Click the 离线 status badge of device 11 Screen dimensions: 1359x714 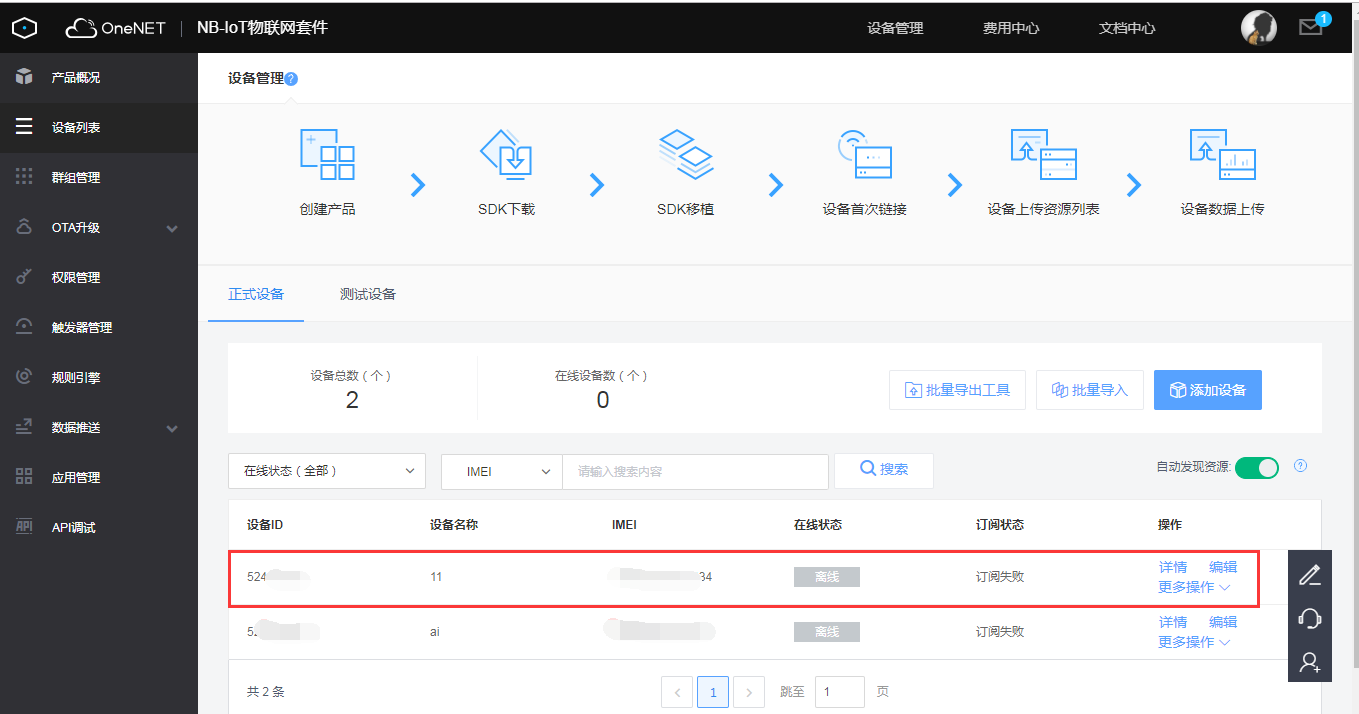pyautogui.click(x=827, y=577)
